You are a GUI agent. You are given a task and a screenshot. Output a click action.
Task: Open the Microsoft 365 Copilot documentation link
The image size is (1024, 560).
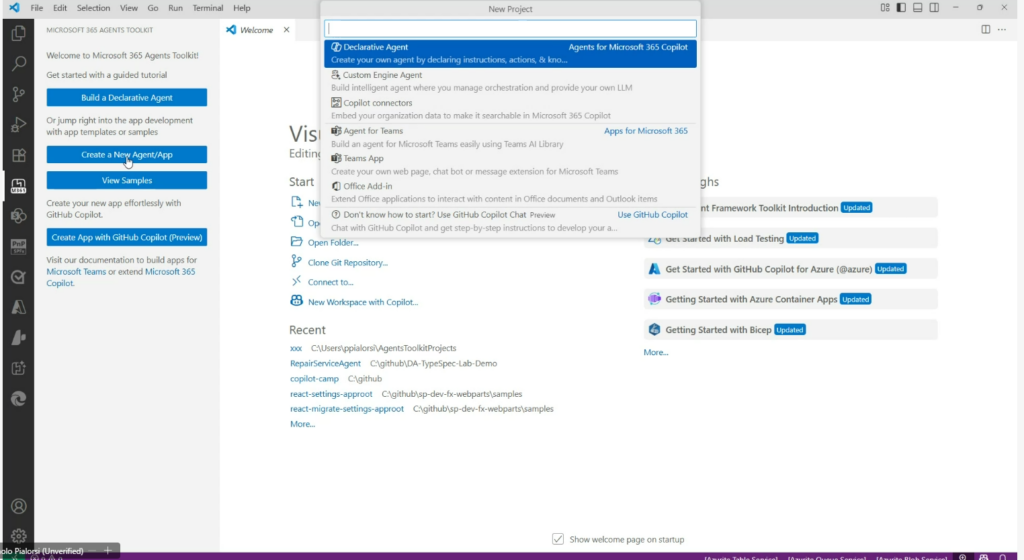click(x=121, y=277)
